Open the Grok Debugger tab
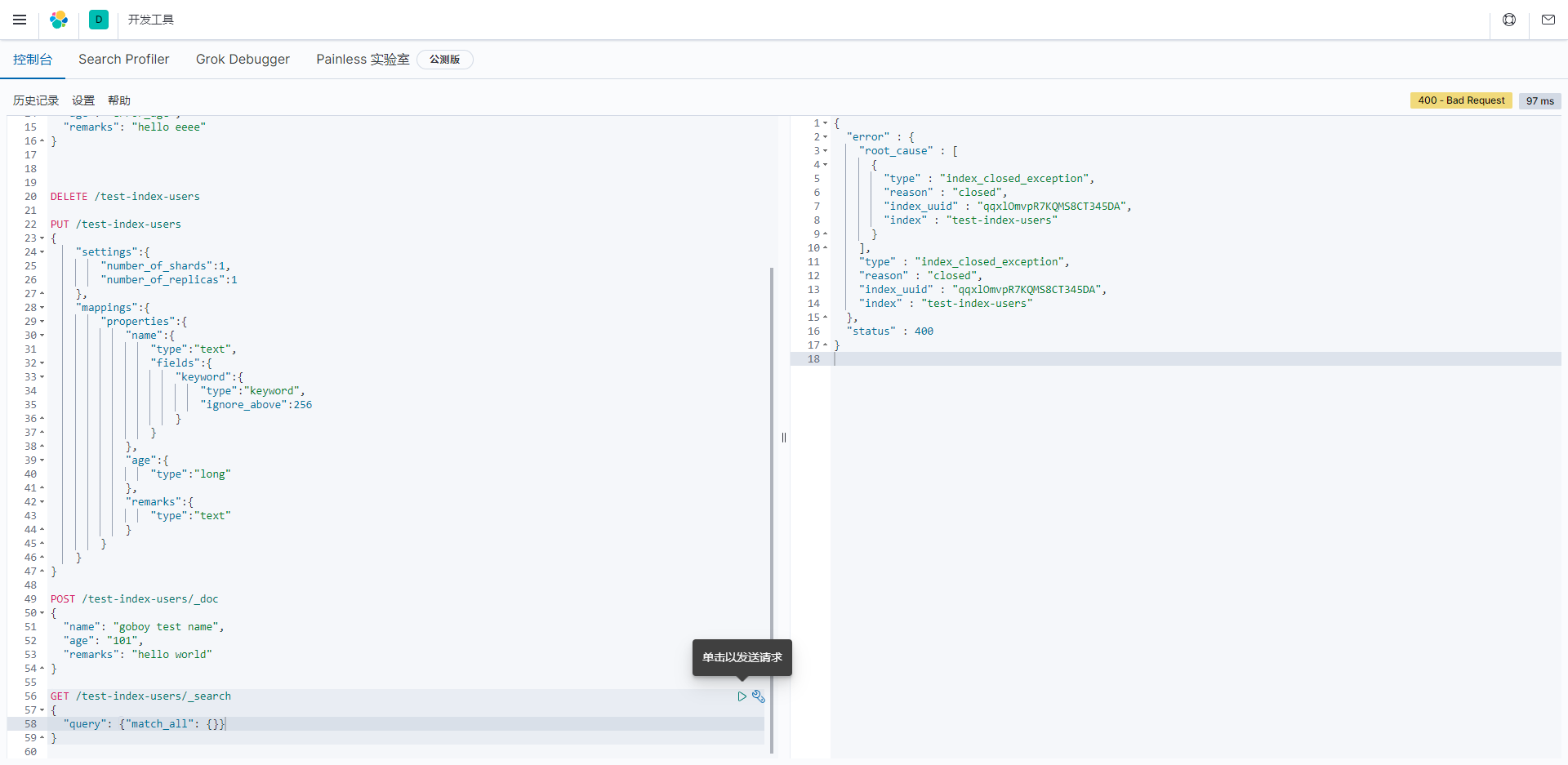This screenshot has height=765, width=1568. pos(243,60)
